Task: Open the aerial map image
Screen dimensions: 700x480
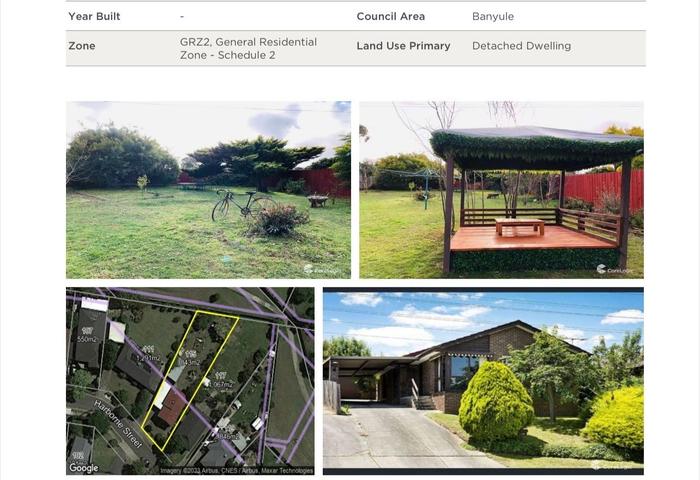Action: click(190, 381)
